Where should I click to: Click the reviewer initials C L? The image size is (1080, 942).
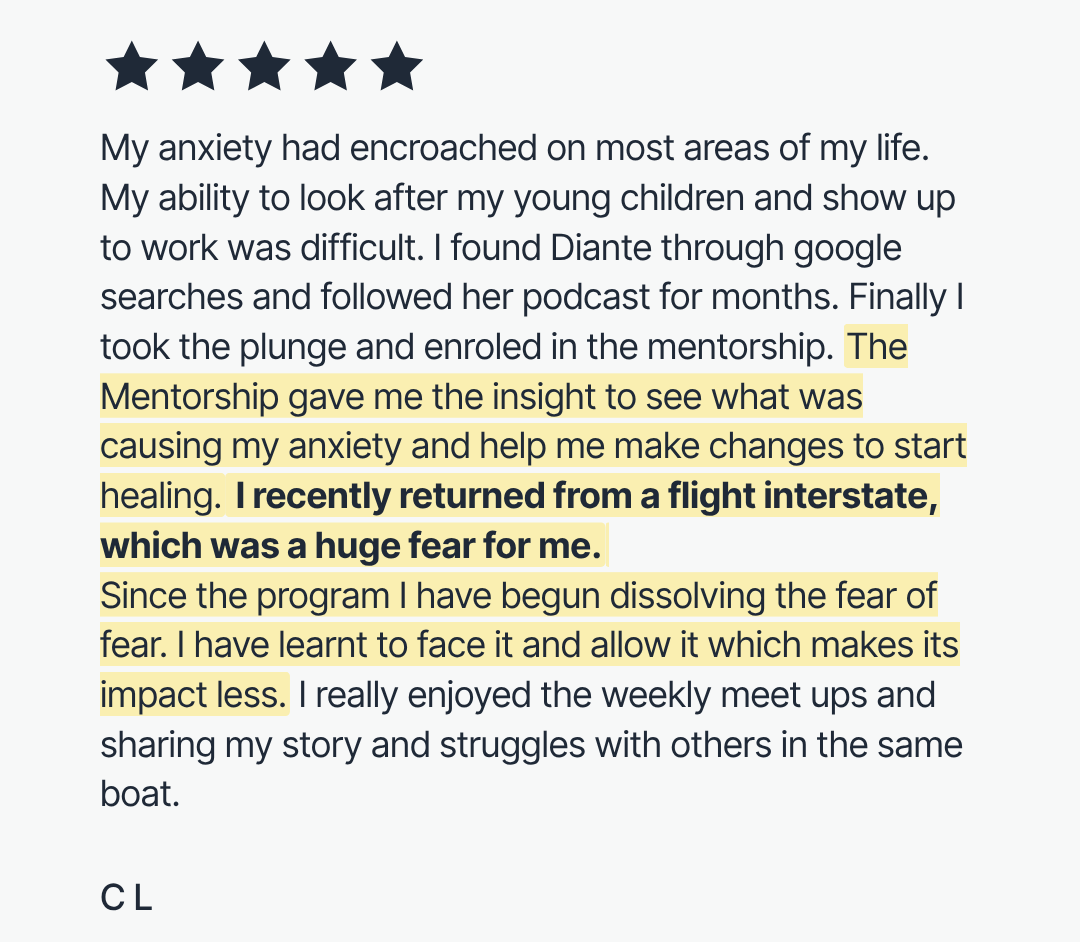coord(126,898)
